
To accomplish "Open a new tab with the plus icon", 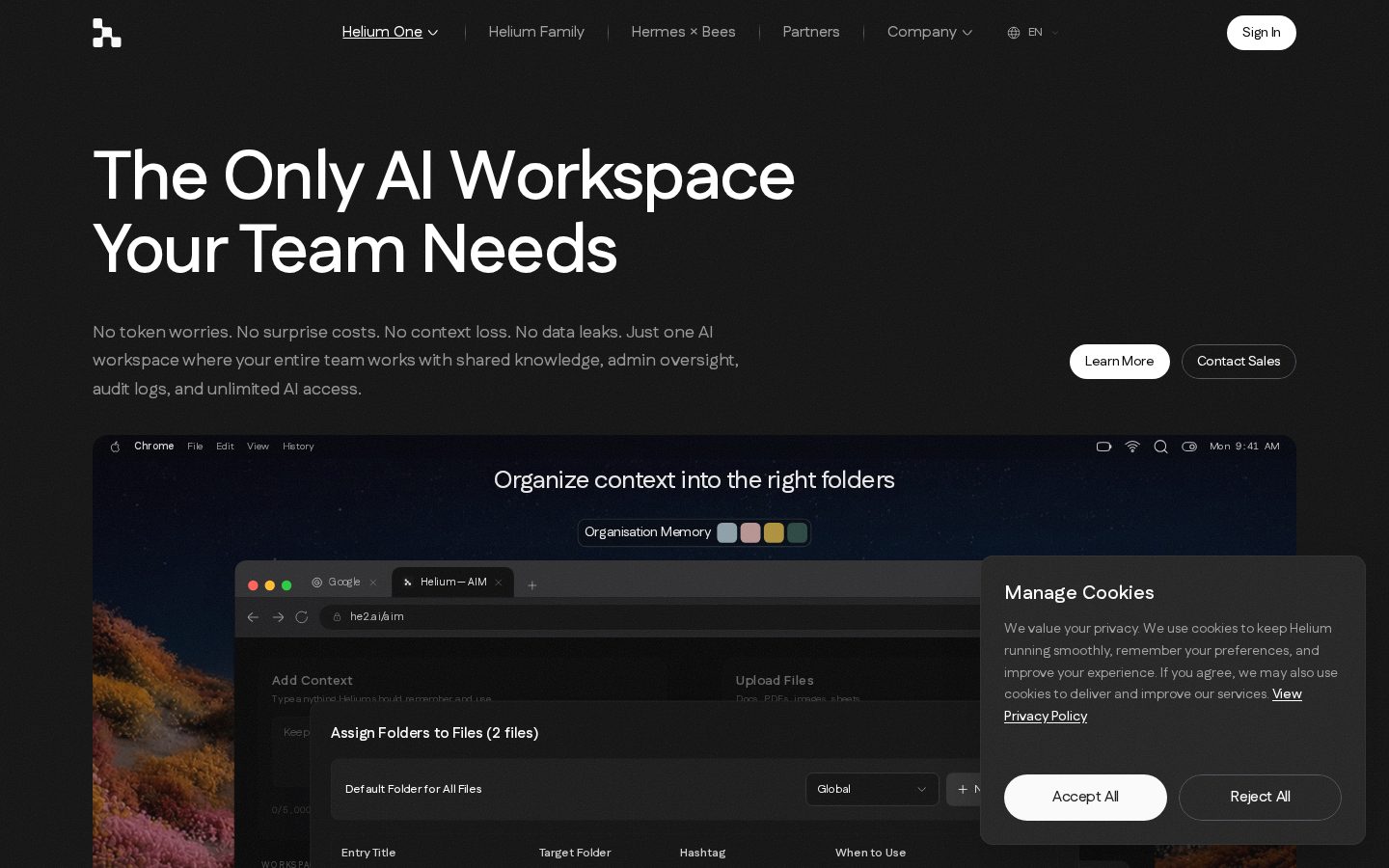I will click(x=531, y=584).
